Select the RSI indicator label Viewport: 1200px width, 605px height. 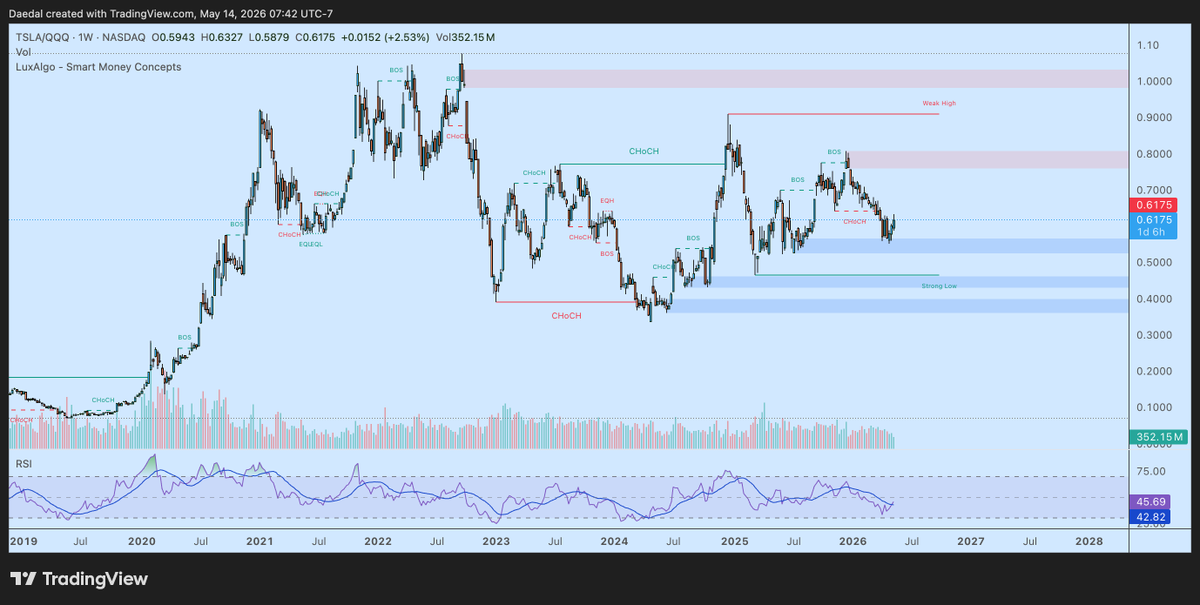point(23,464)
